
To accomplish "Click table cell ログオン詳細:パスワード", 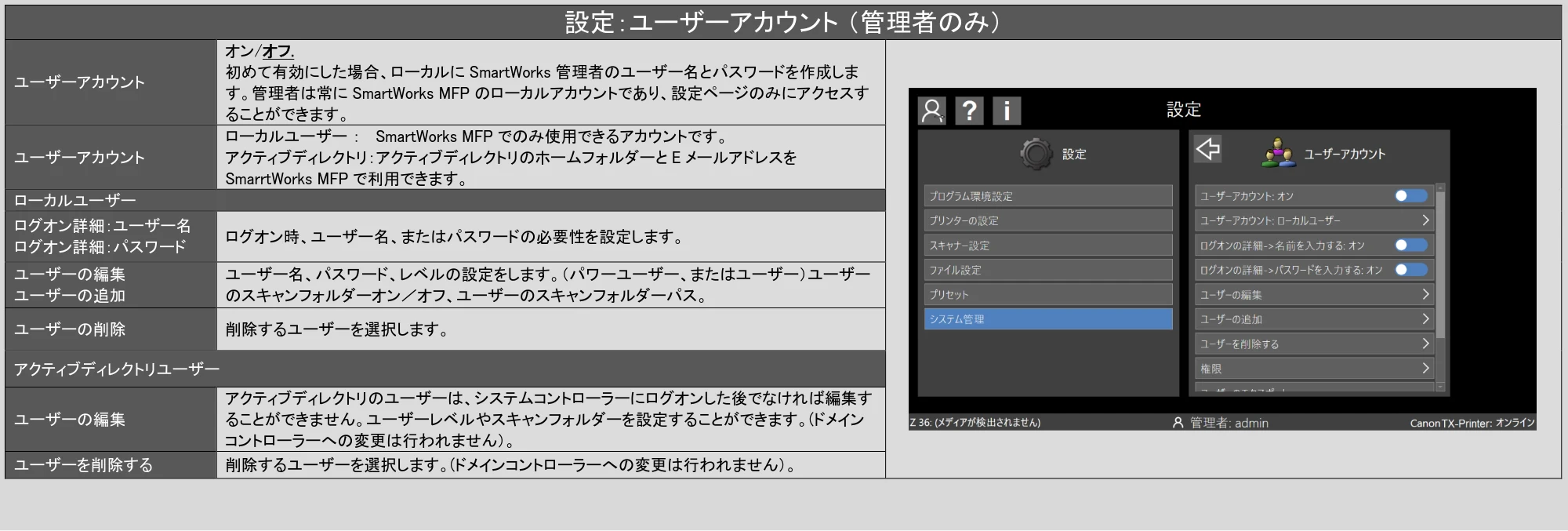I will click(100, 247).
